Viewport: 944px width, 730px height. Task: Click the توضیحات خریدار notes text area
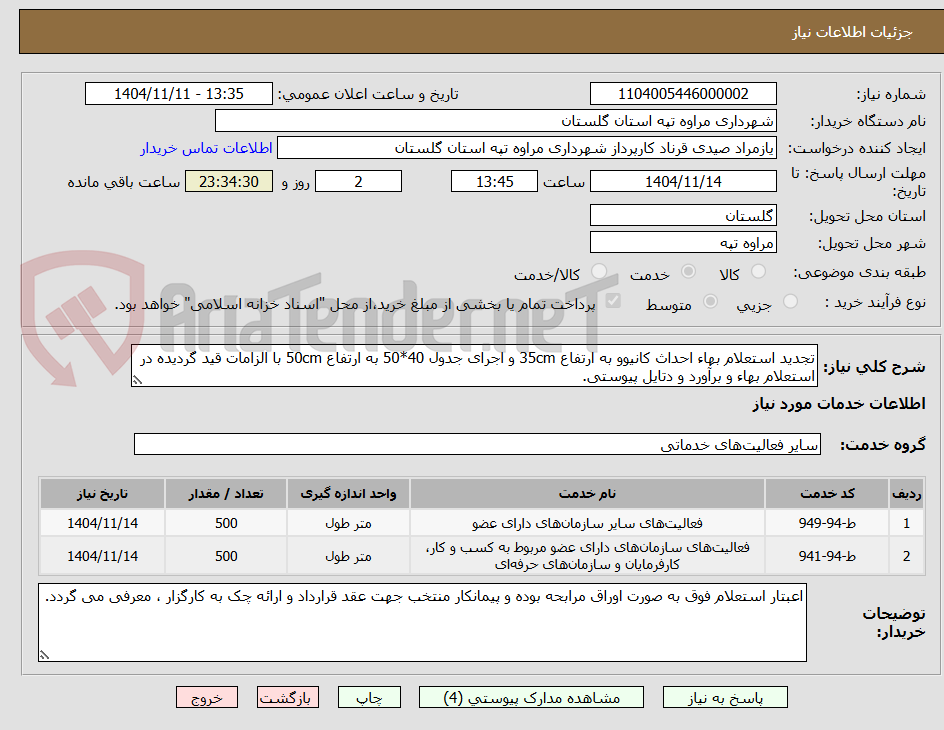tap(423, 622)
